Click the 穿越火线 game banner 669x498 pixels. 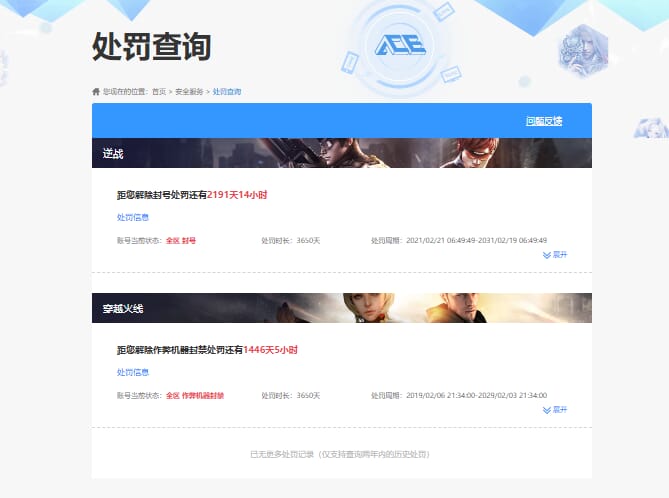pyautogui.click(x=342, y=308)
